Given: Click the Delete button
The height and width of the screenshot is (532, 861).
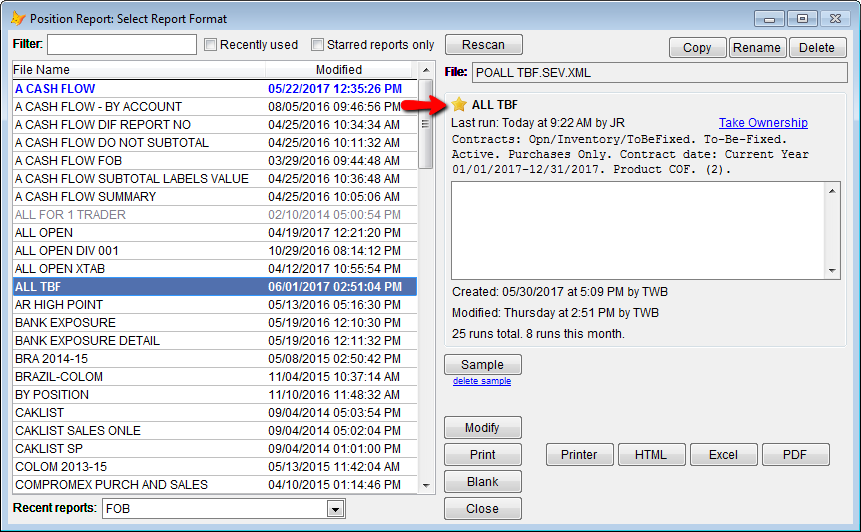Looking at the screenshot, I should click(817, 48).
